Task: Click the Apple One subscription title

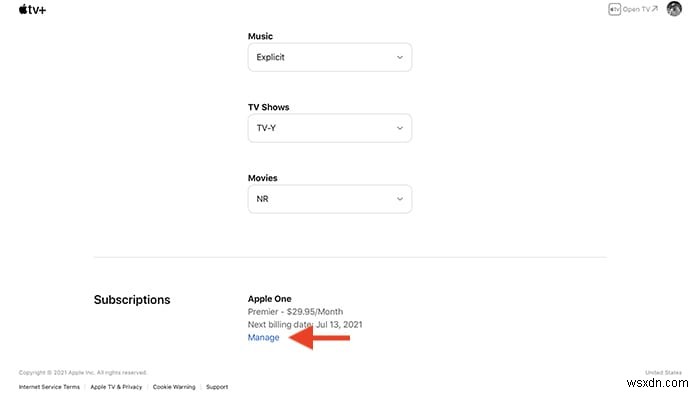Action: tap(270, 299)
